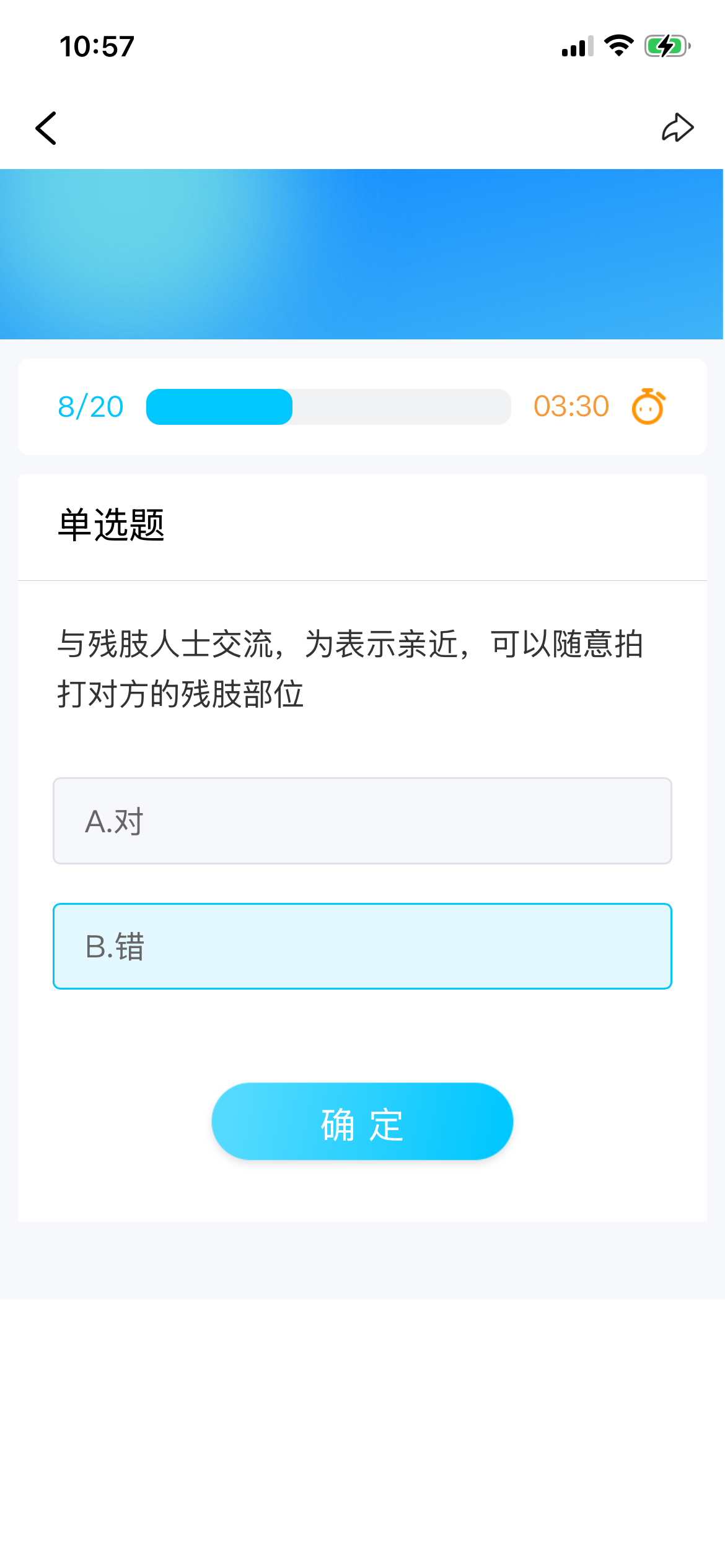Tap the question text about 残肢人士
Viewport: 725px width, 1568px height.
tap(350, 644)
